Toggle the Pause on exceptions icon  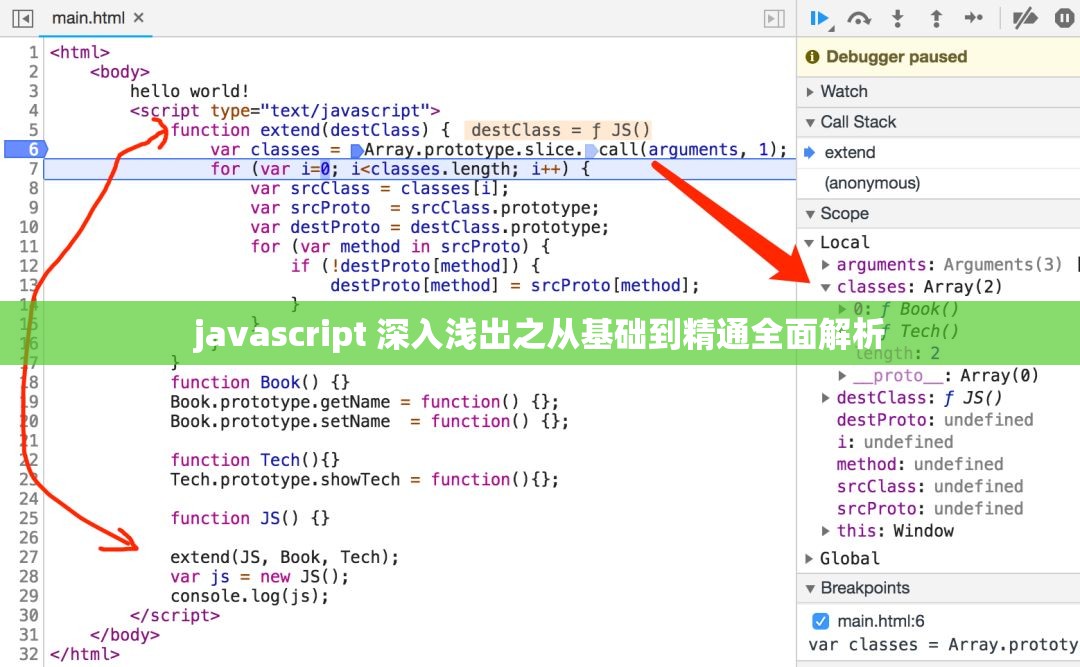pyautogui.click(x=1062, y=18)
